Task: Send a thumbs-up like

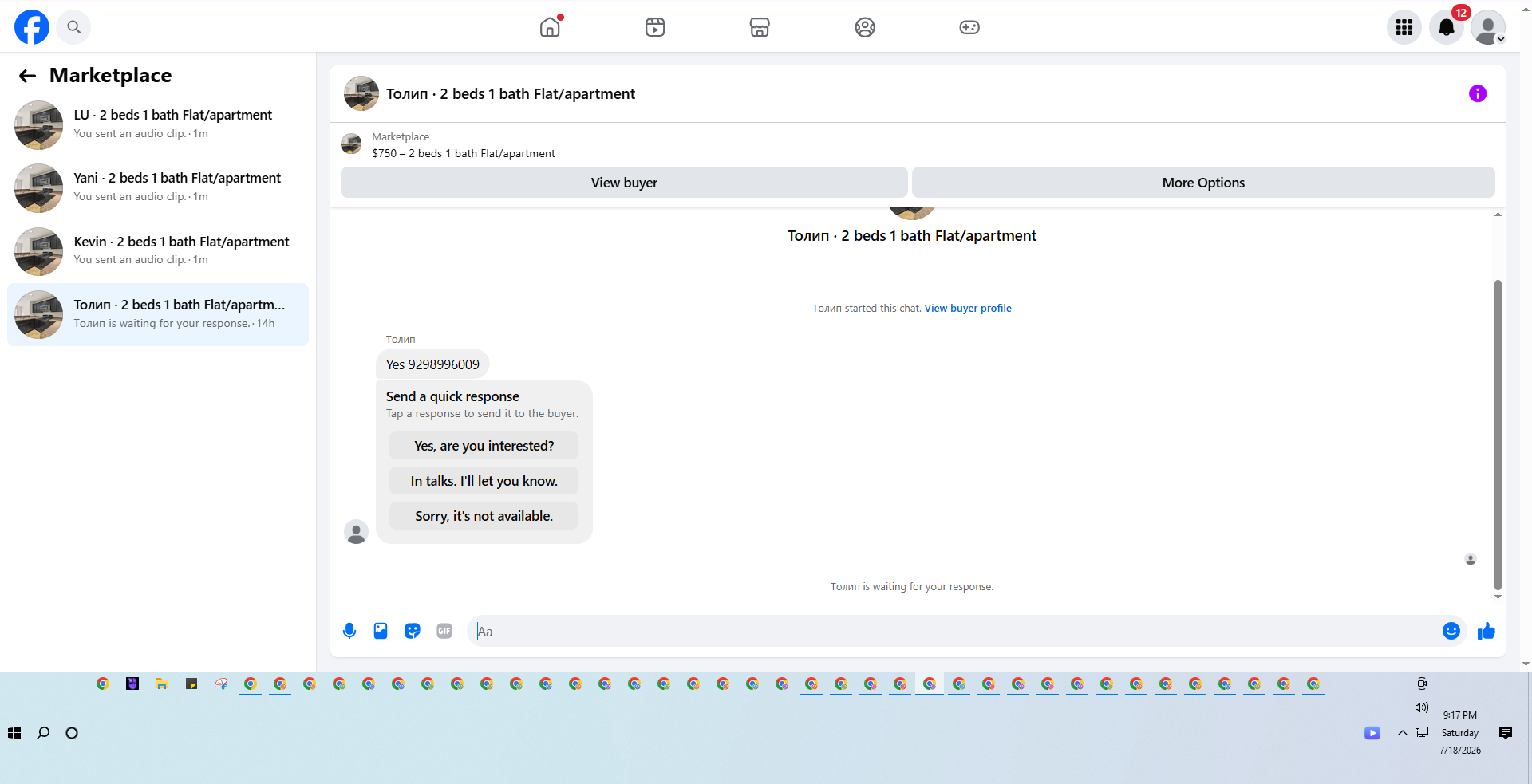Action: (x=1487, y=631)
